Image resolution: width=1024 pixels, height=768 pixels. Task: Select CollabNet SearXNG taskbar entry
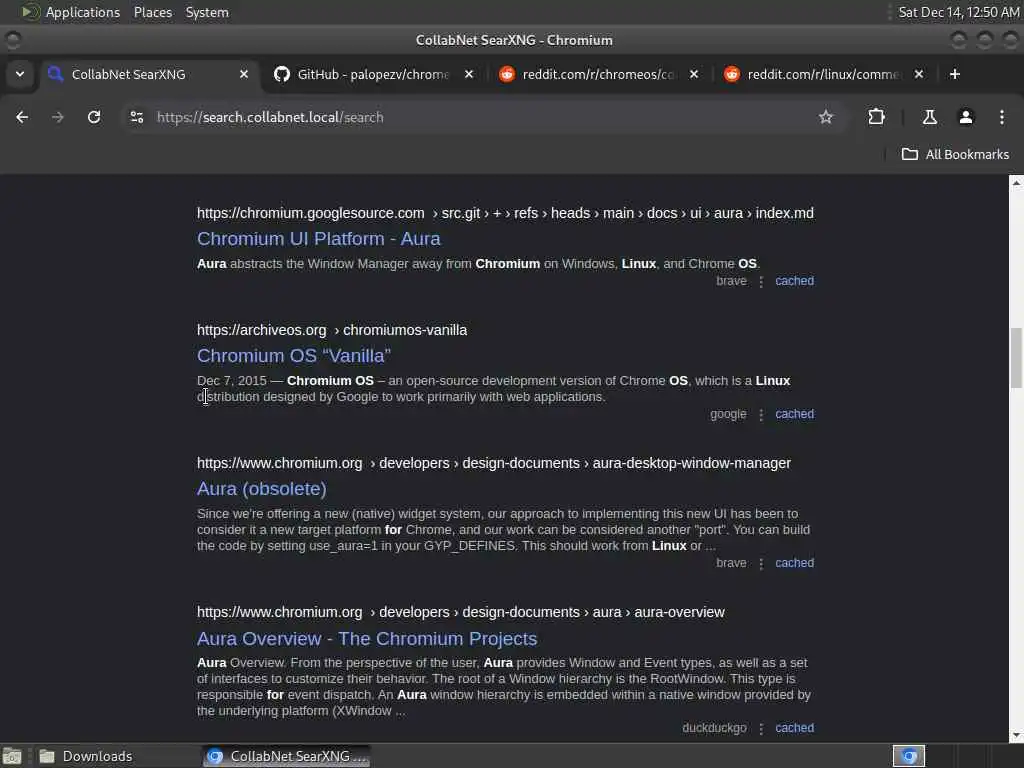point(286,756)
